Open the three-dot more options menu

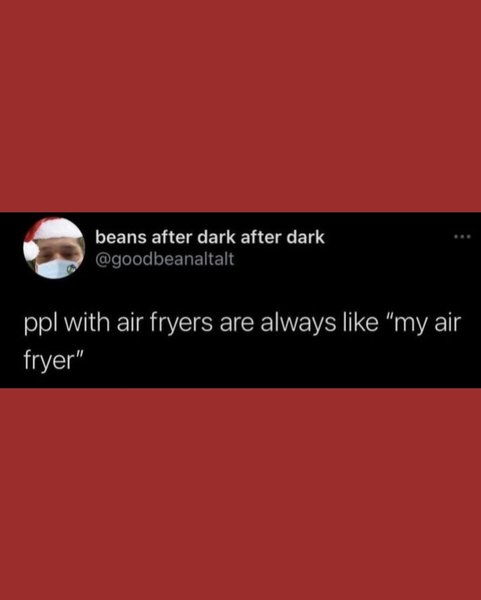pos(462,237)
